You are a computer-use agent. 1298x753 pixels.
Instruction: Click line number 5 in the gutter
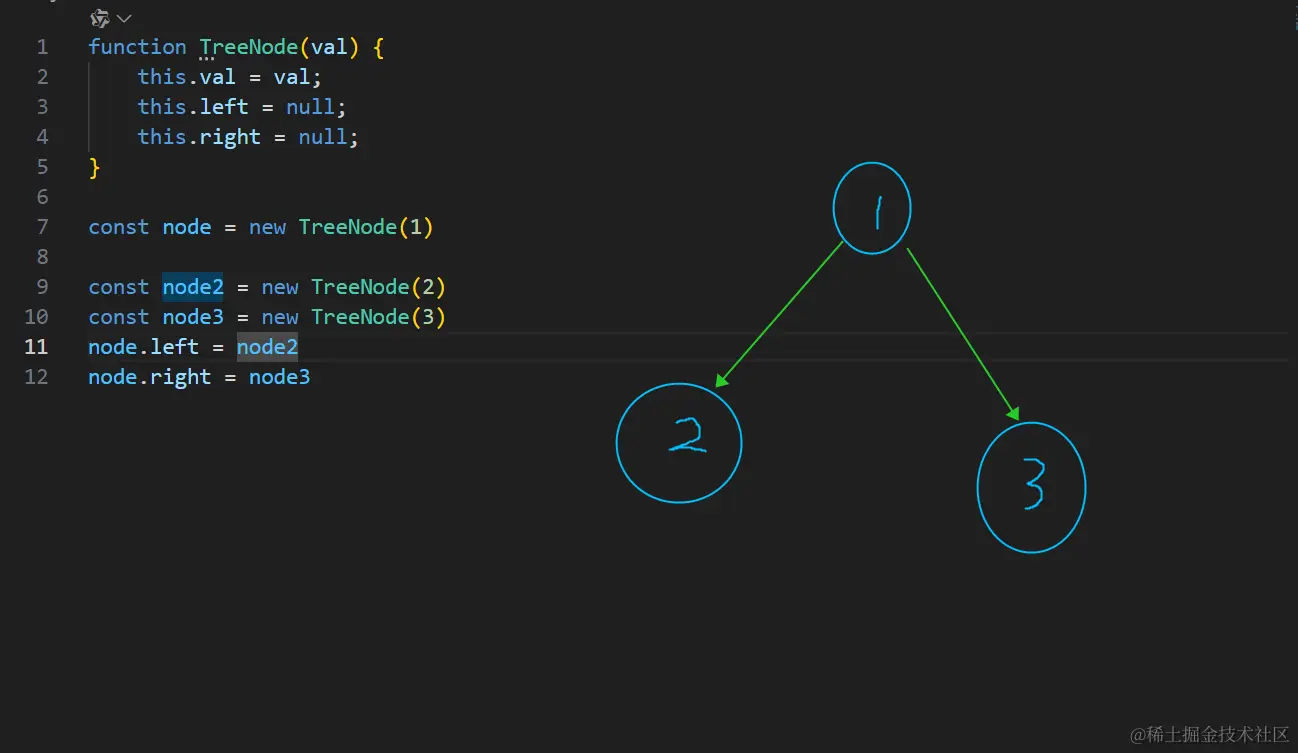[42, 167]
